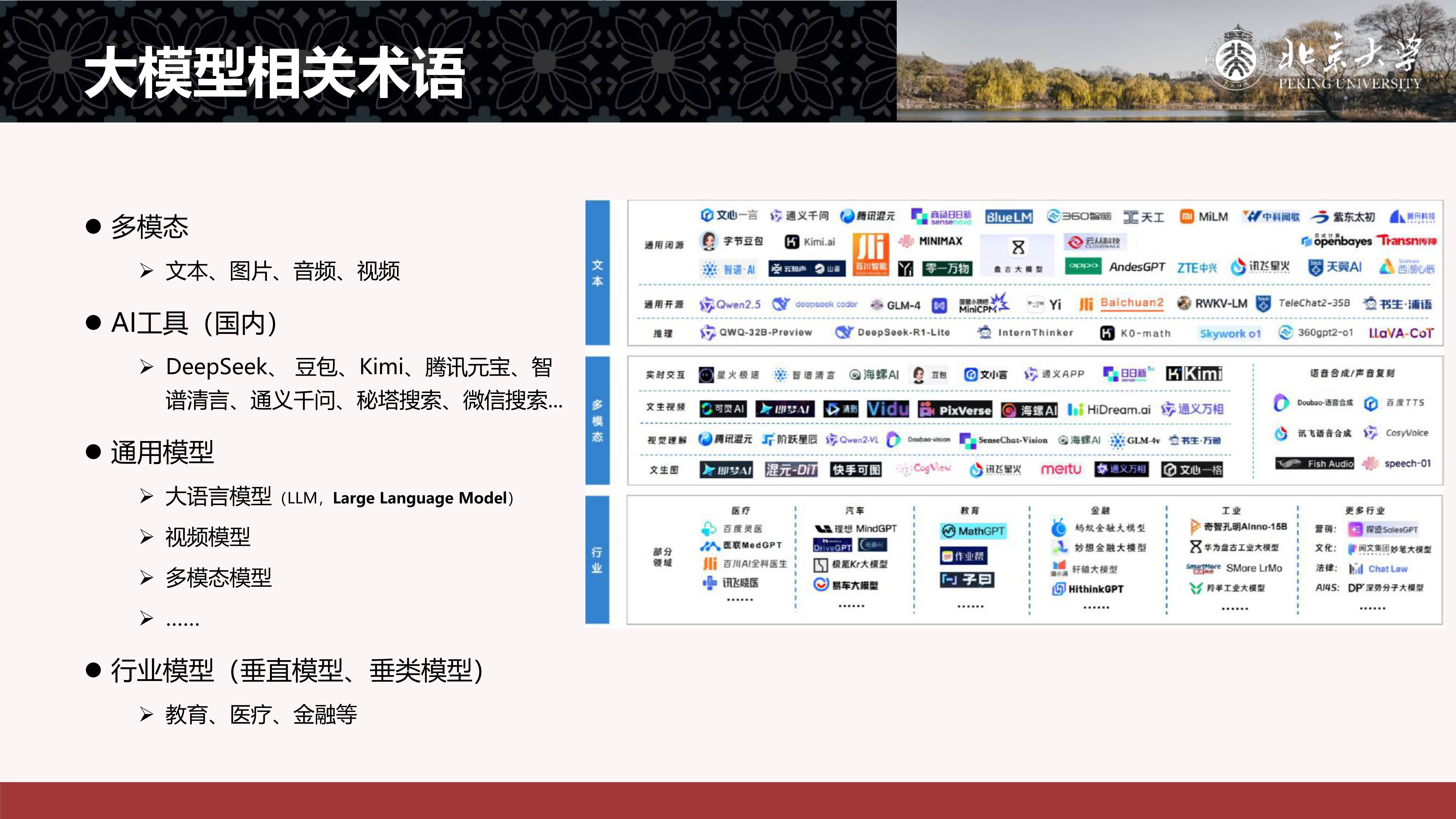Select the green 零一万物 logo
This screenshot has height=819, width=1456.
[947, 268]
